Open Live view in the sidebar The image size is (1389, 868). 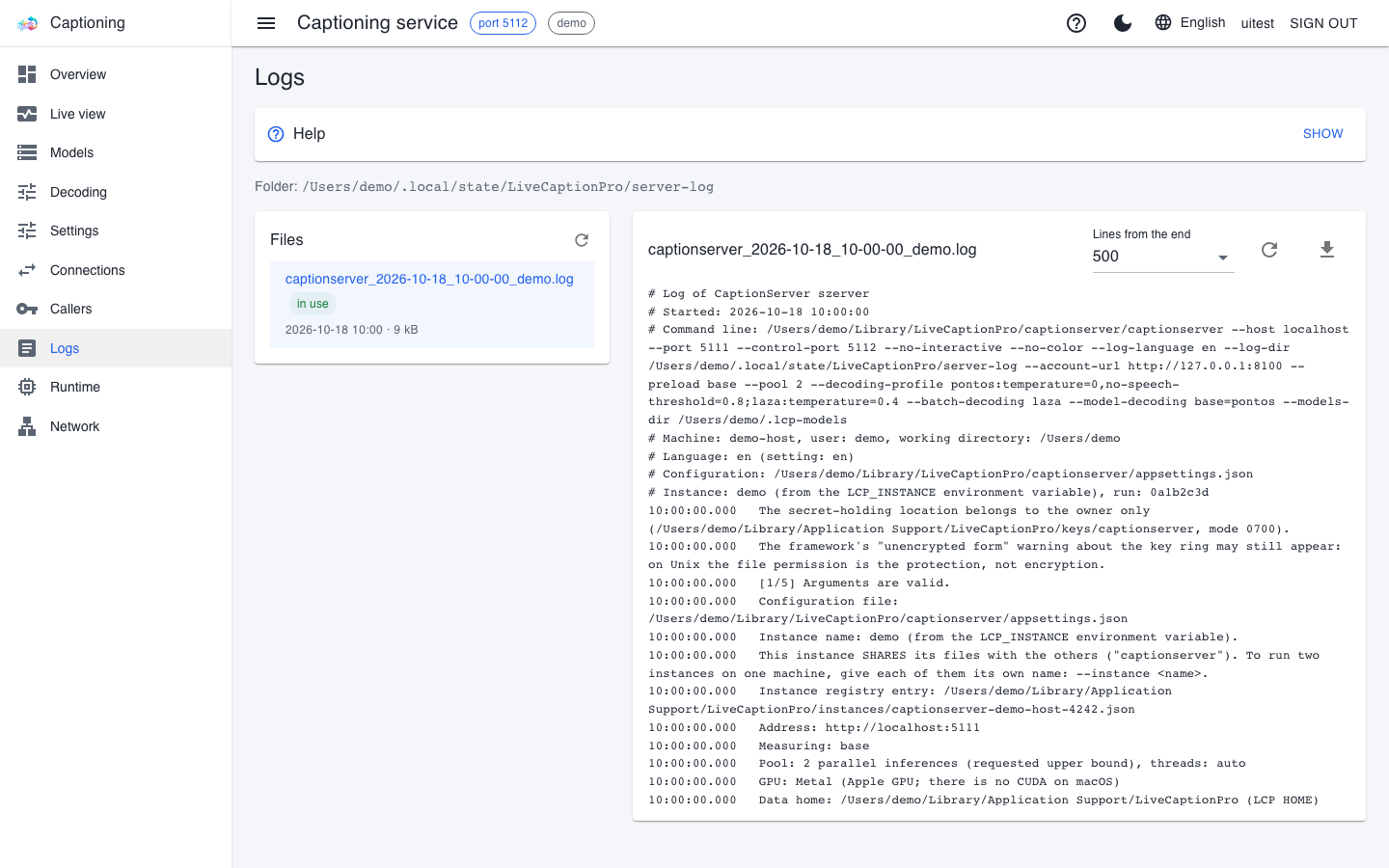pos(116,114)
